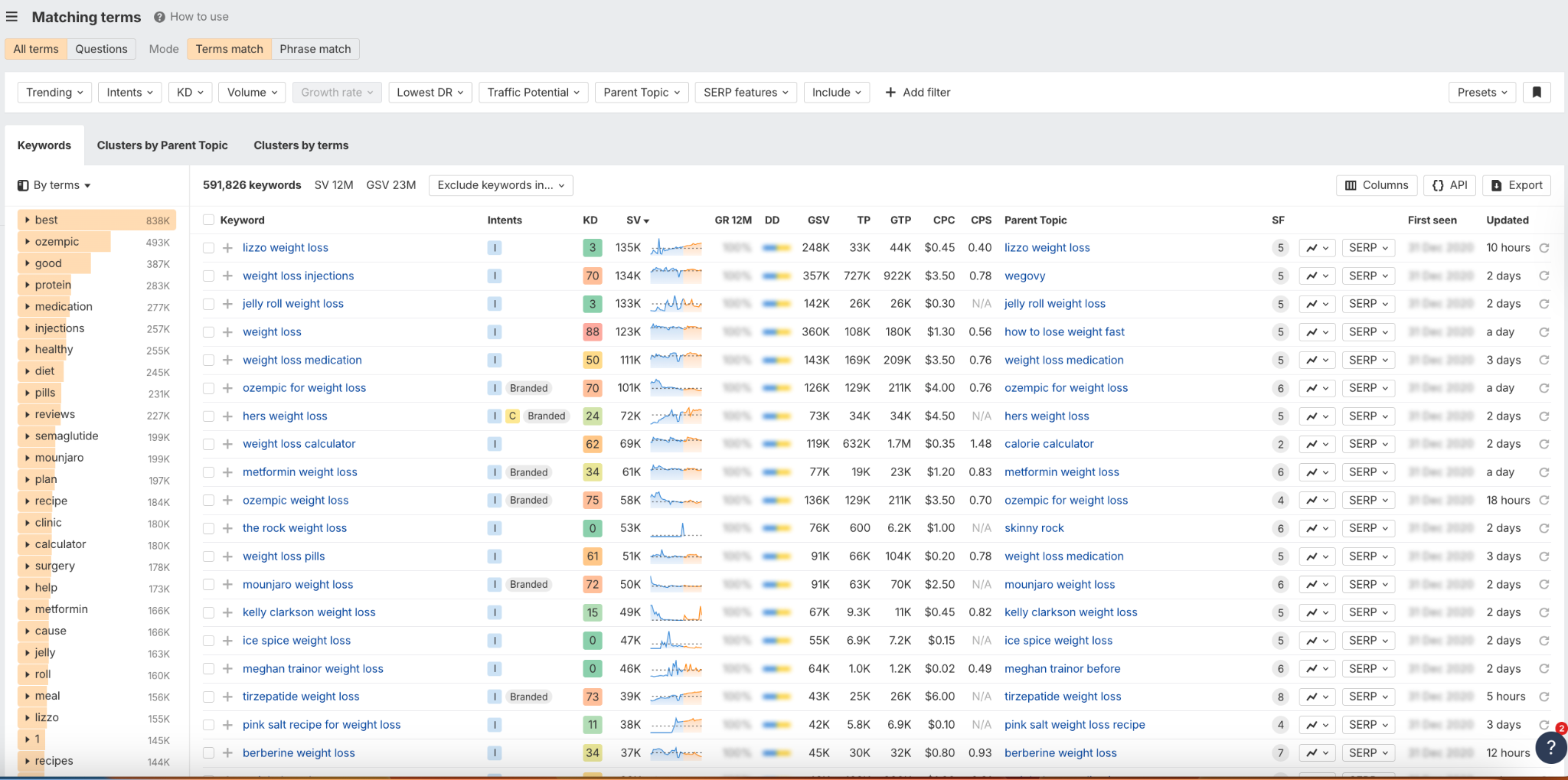Viewport: 1568px width, 780px height.
Task: Click the bookmark icon near Presets
Action: [x=1538, y=92]
